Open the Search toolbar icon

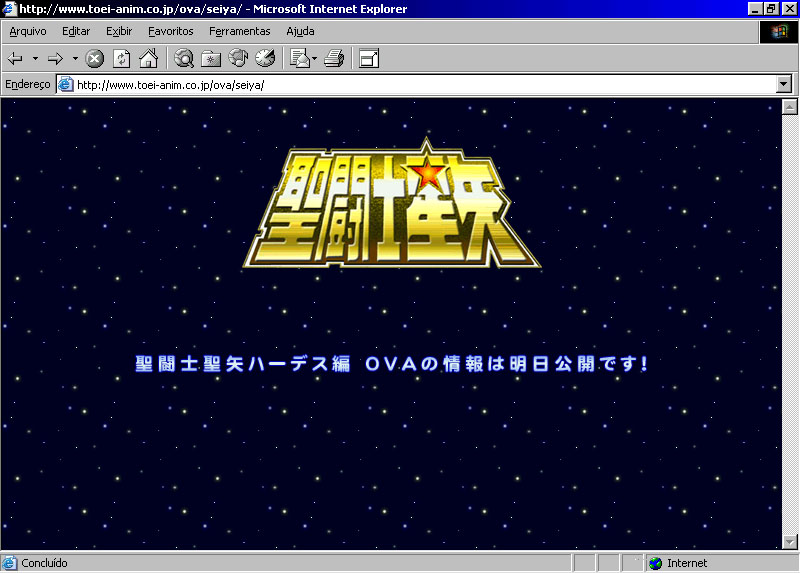pyautogui.click(x=184, y=59)
